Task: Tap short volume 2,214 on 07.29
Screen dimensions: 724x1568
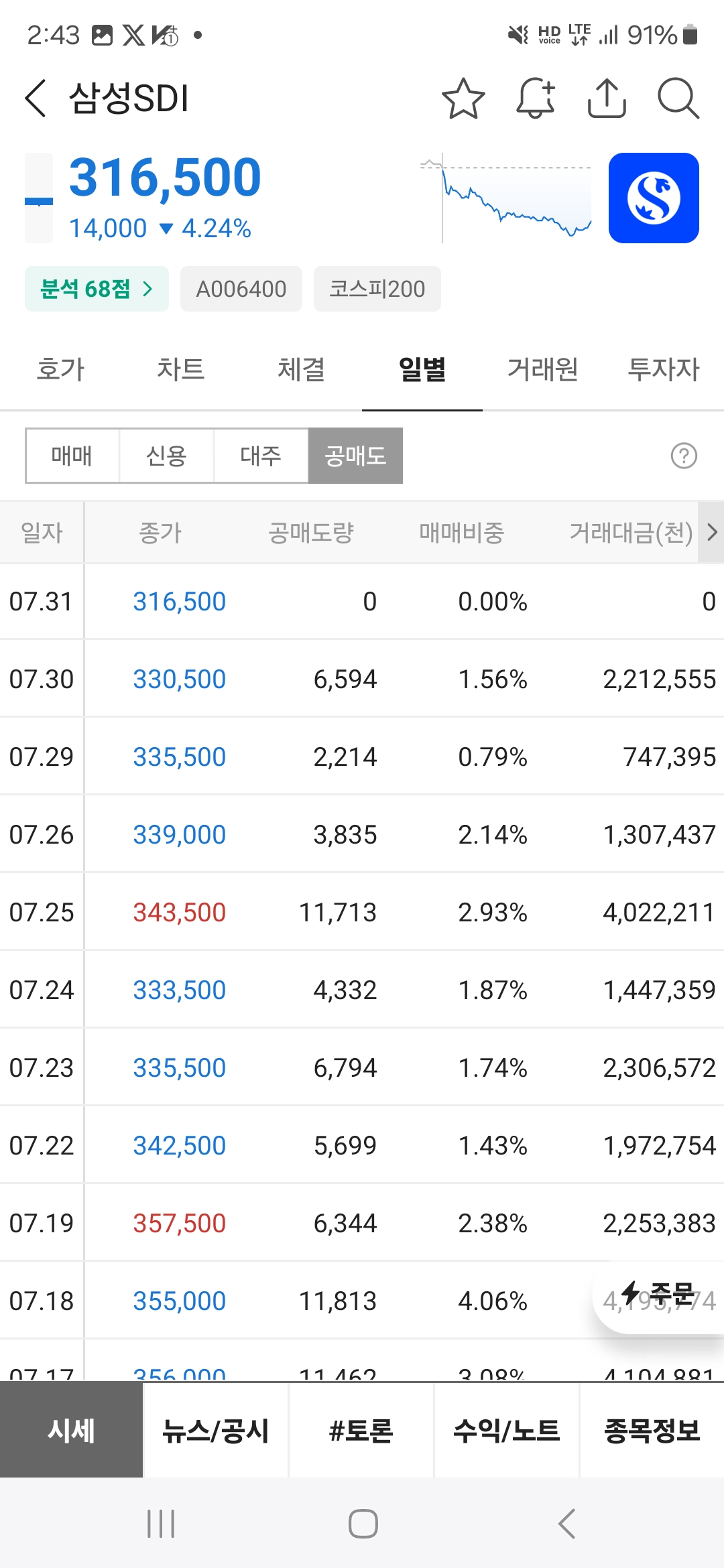Action: [345, 757]
